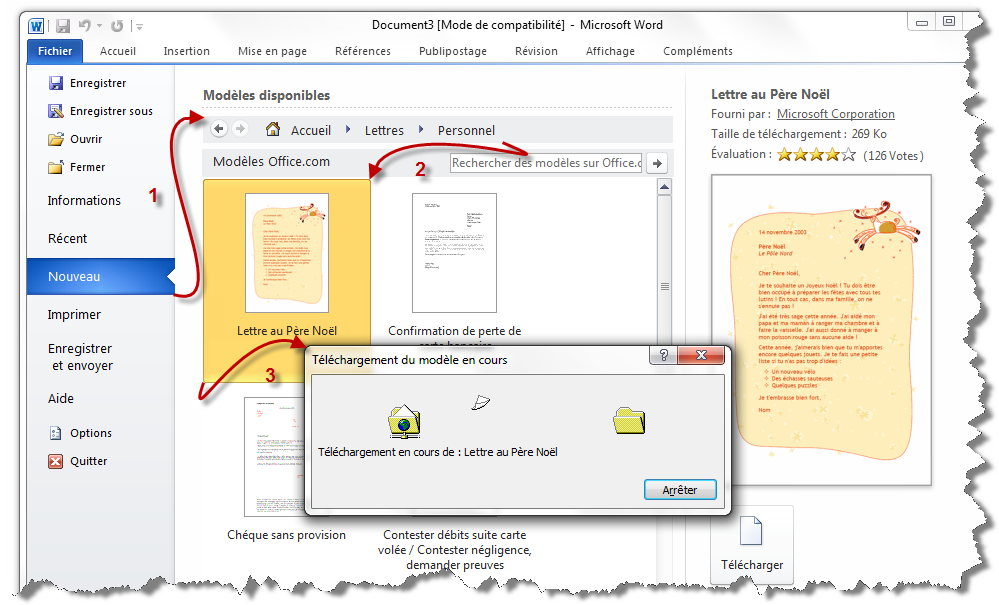
Task: Click the template list scroll up arrow
Action: 665,187
